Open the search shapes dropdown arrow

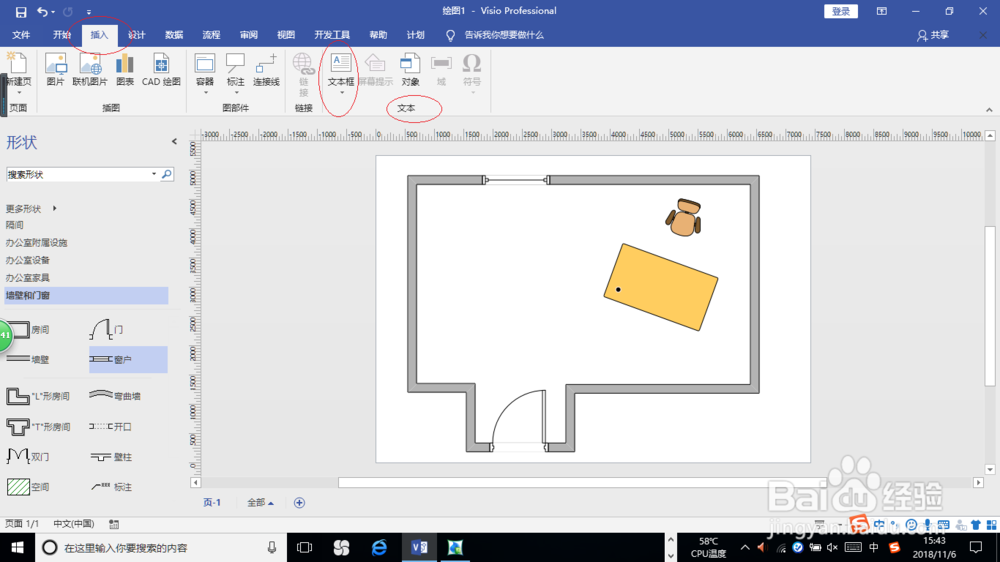154,174
